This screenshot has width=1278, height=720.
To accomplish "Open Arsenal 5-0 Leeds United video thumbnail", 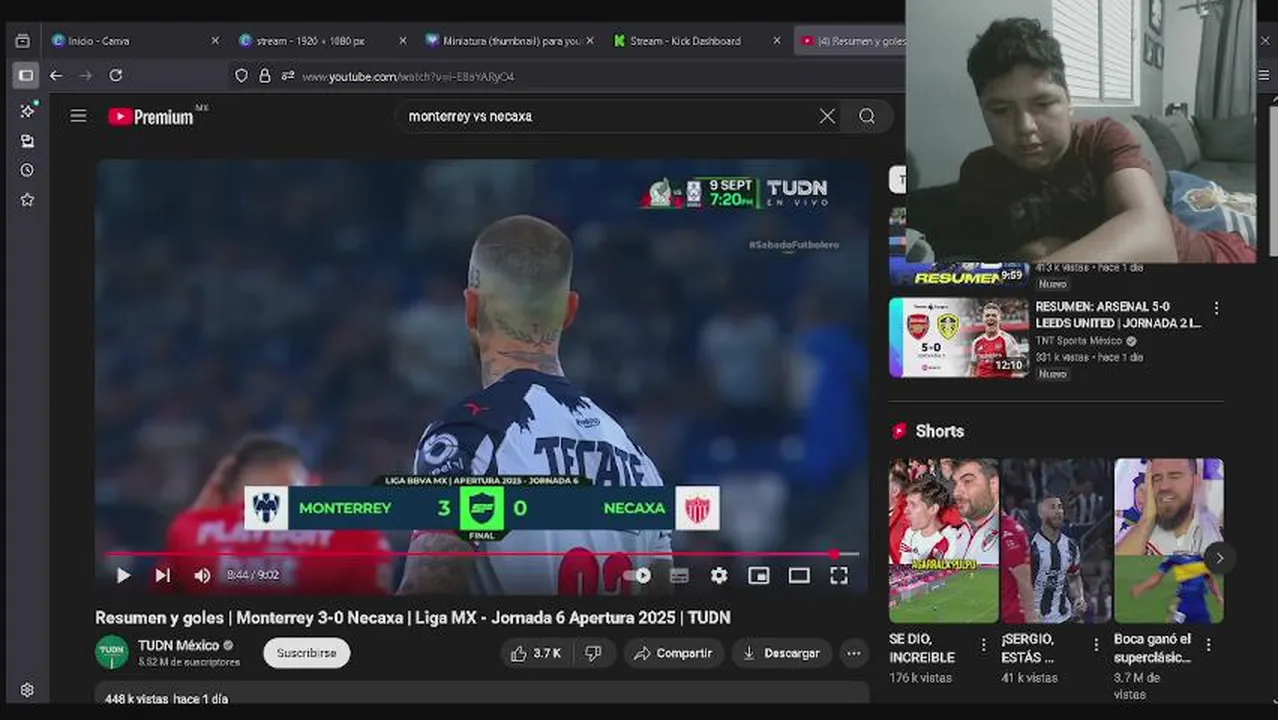I will coord(958,338).
